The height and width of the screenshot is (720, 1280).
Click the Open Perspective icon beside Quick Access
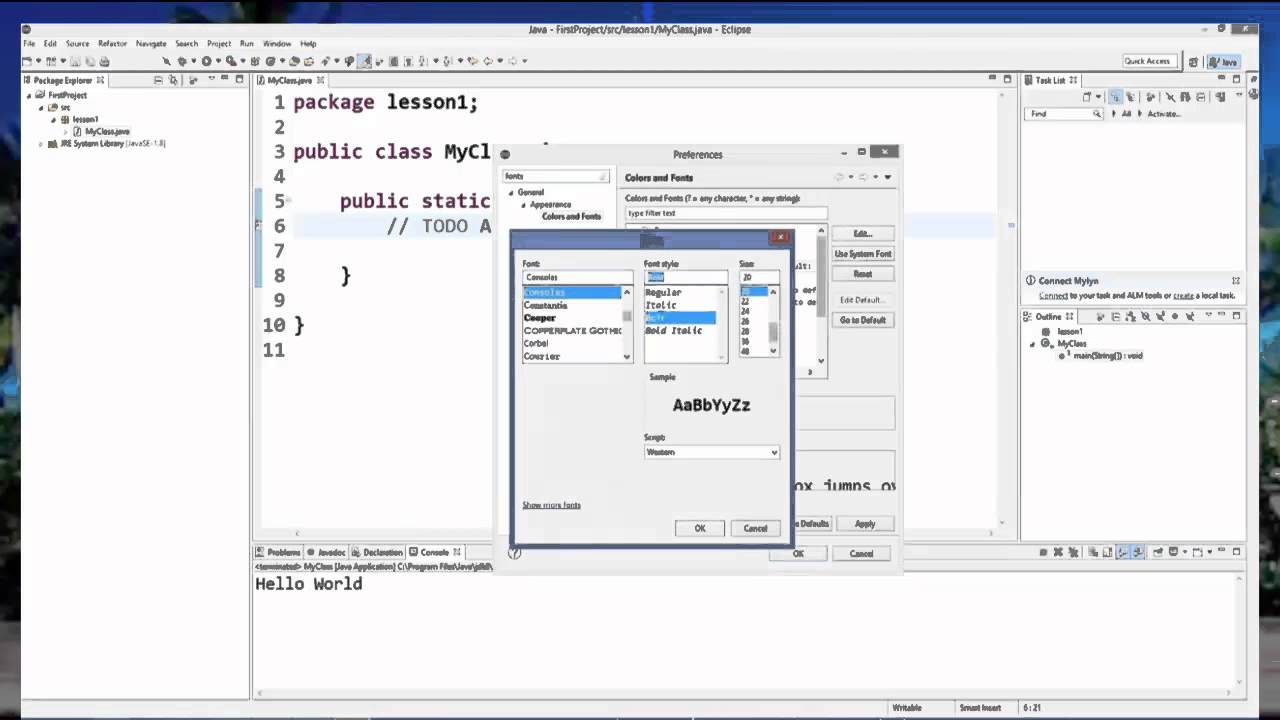click(x=1193, y=62)
